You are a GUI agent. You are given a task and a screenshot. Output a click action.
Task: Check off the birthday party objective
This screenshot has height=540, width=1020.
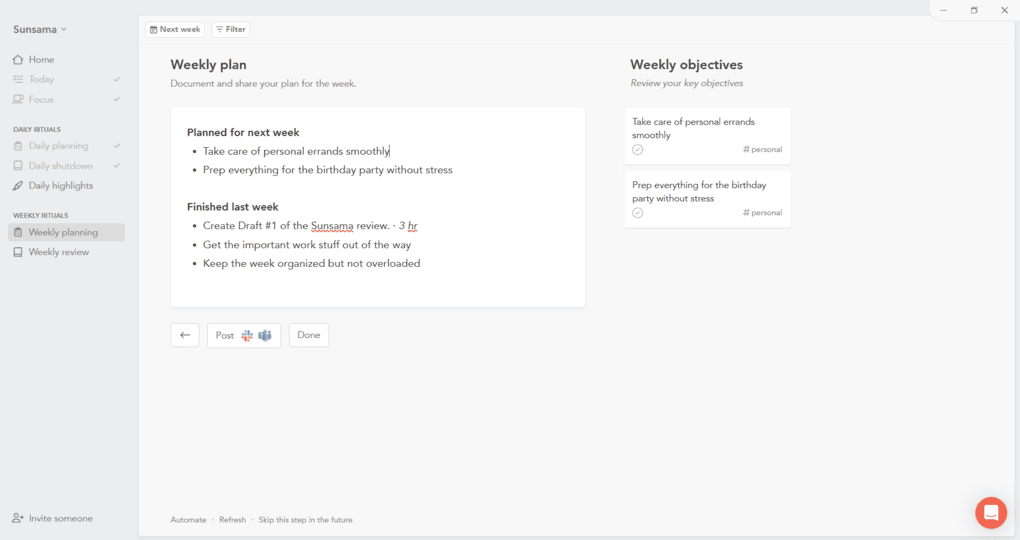pos(638,213)
